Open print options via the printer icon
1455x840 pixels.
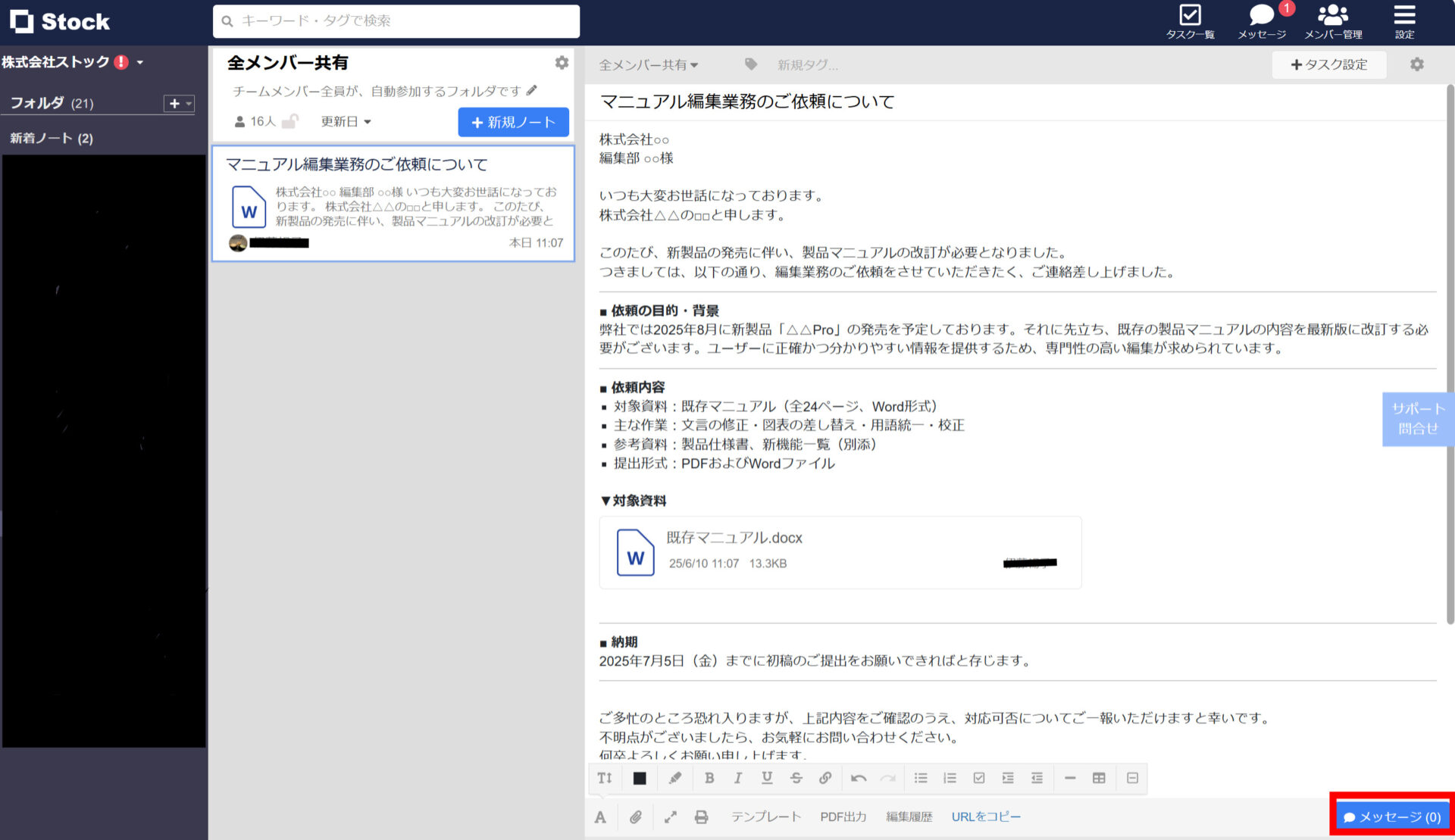(x=700, y=817)
